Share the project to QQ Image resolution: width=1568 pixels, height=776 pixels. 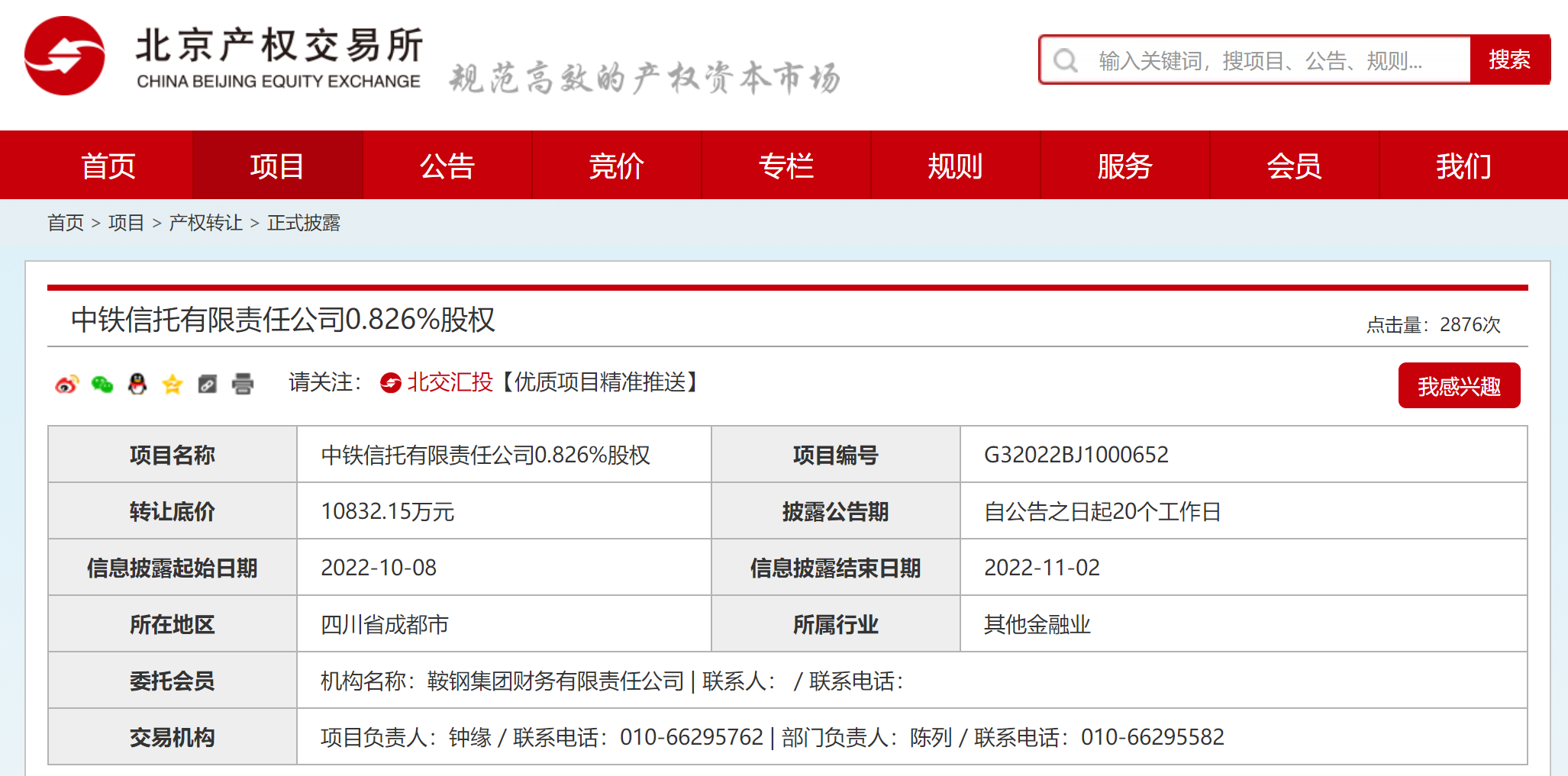137,384
